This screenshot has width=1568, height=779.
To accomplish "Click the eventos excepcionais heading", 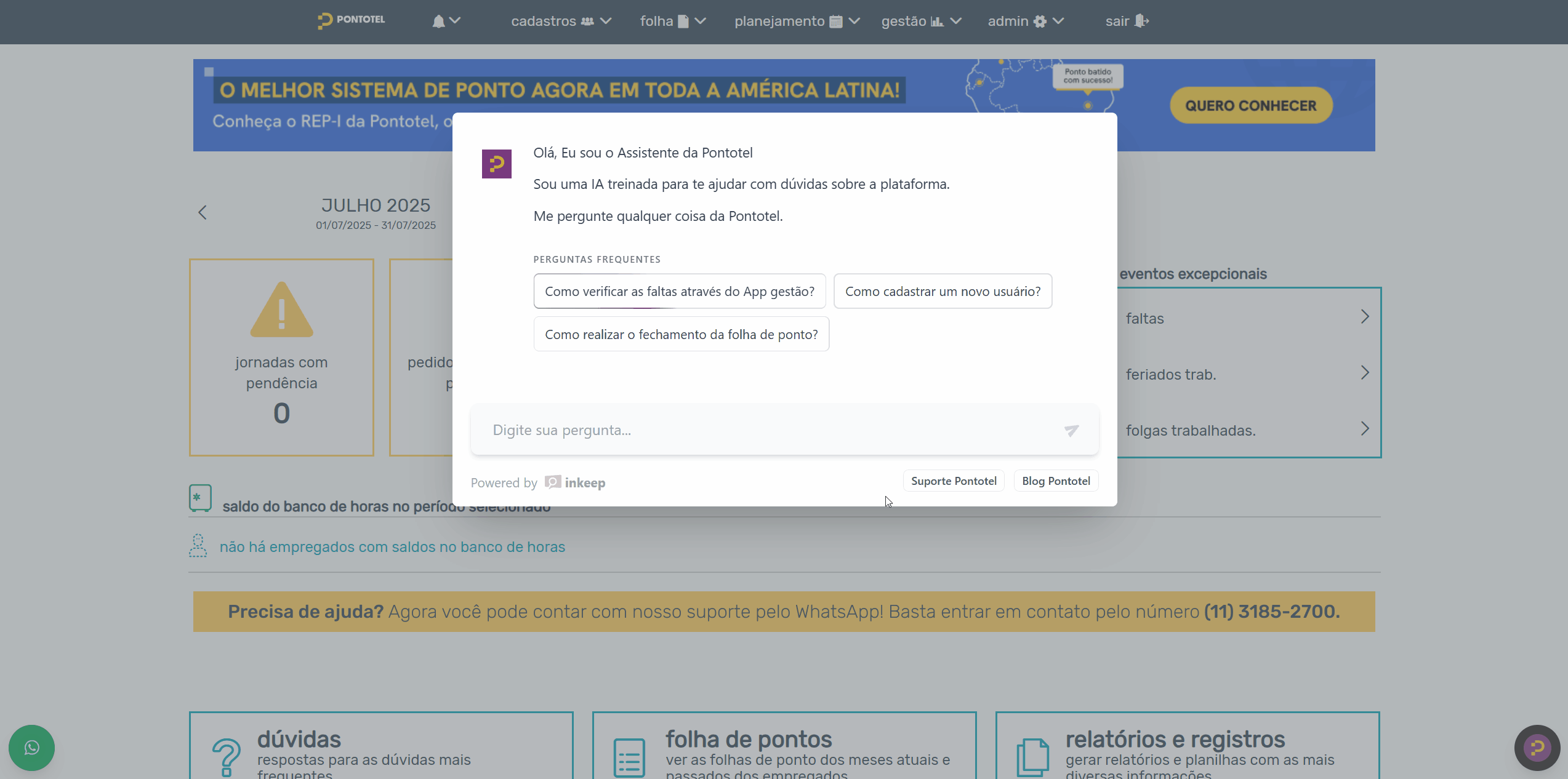I will coord(1192,274).
